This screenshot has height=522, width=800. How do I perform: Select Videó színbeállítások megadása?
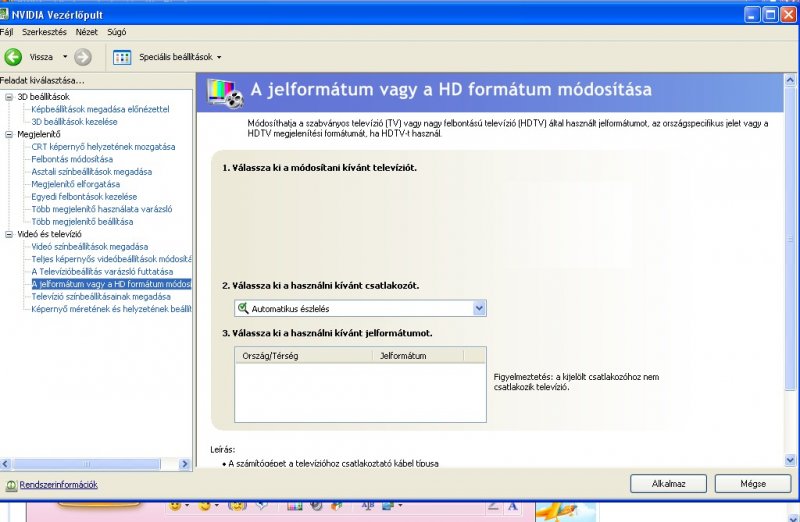90,246
